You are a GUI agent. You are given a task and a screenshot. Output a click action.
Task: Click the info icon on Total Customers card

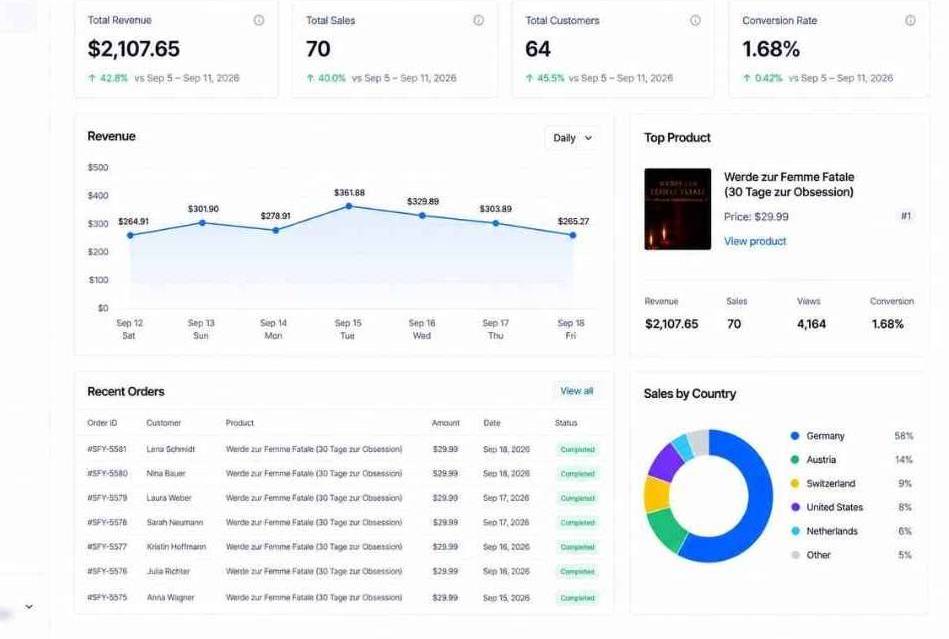click(x=695, y=20)
